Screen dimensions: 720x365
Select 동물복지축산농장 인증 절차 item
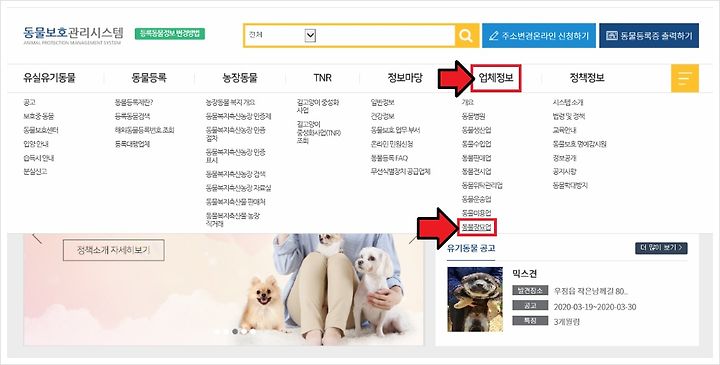[x=236, y=134]
